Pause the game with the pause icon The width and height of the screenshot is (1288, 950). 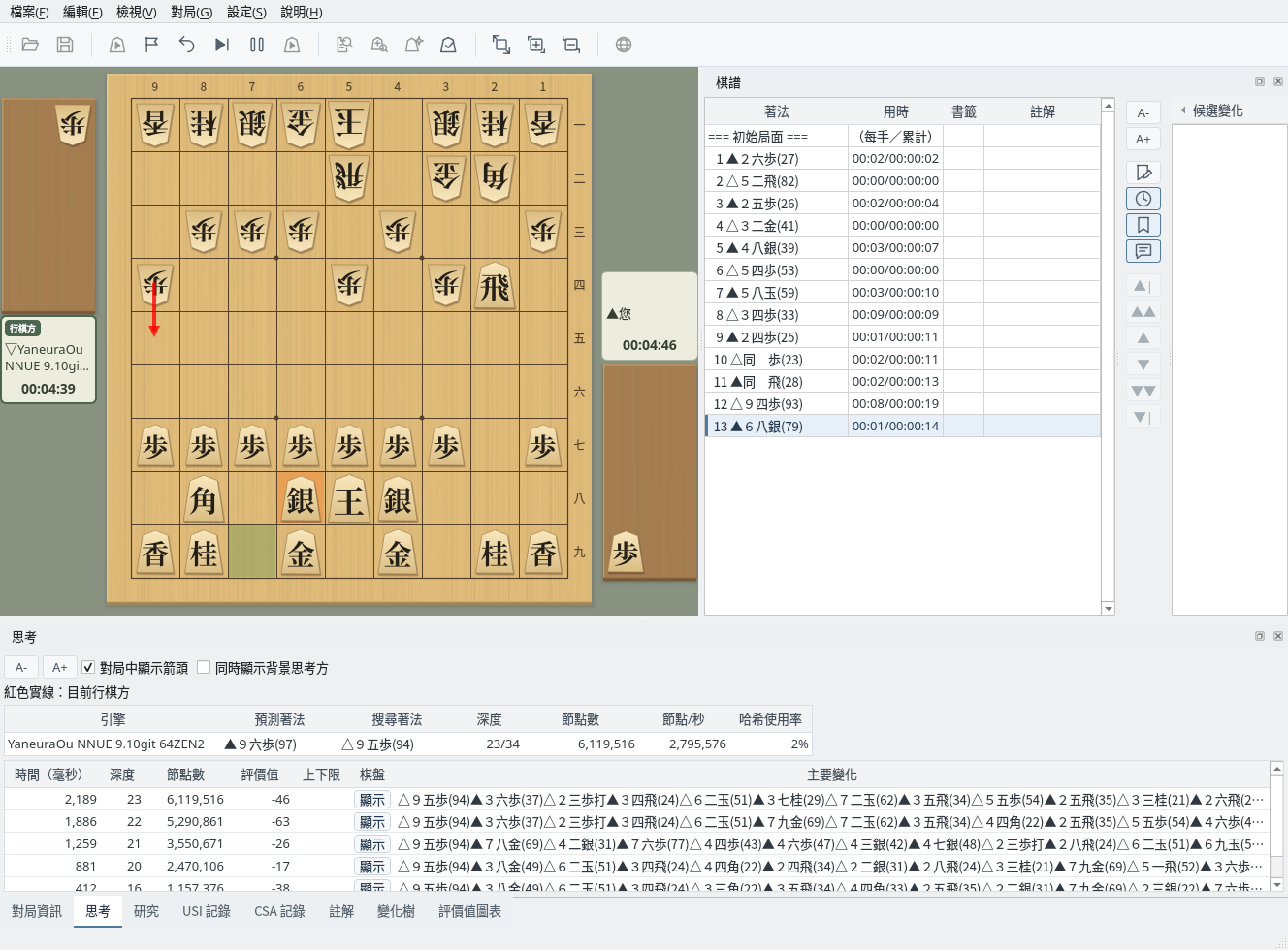point(257,45)
